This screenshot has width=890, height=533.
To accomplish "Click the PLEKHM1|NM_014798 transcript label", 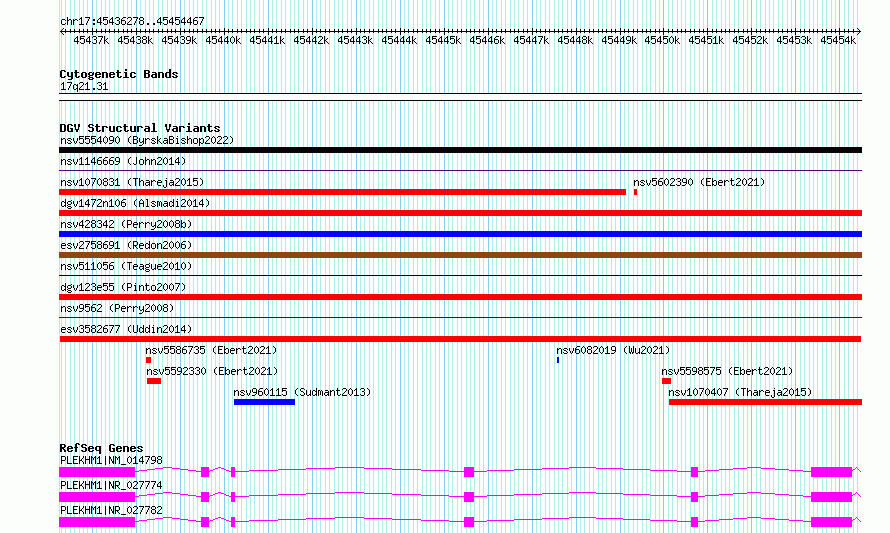I will point(111,460).
